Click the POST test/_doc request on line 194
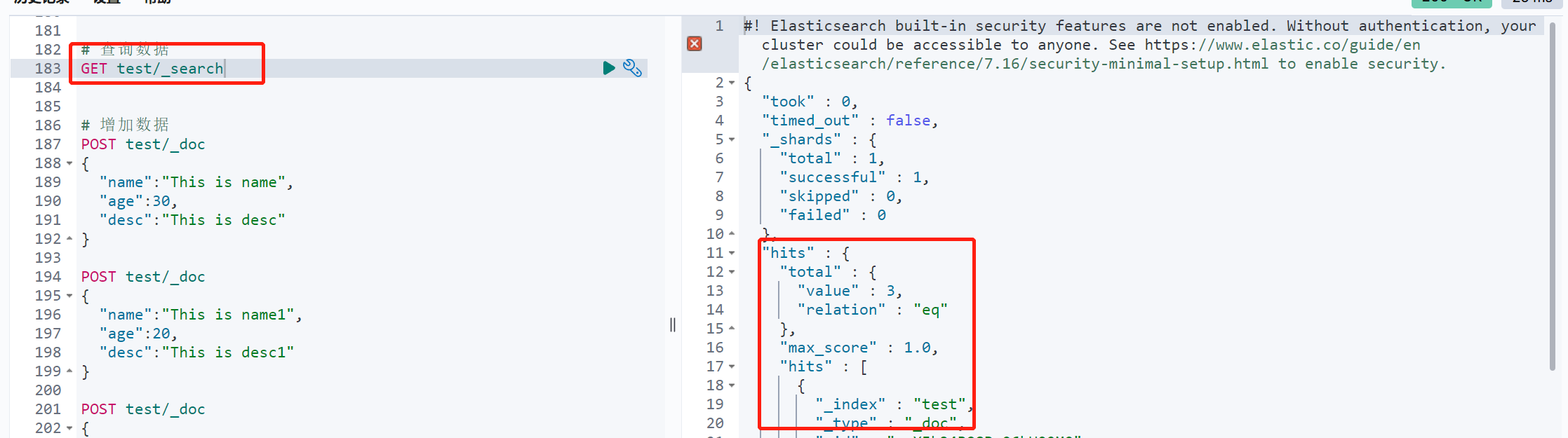1568x438 pixels. pyautogui.click(x=143, y=277)
